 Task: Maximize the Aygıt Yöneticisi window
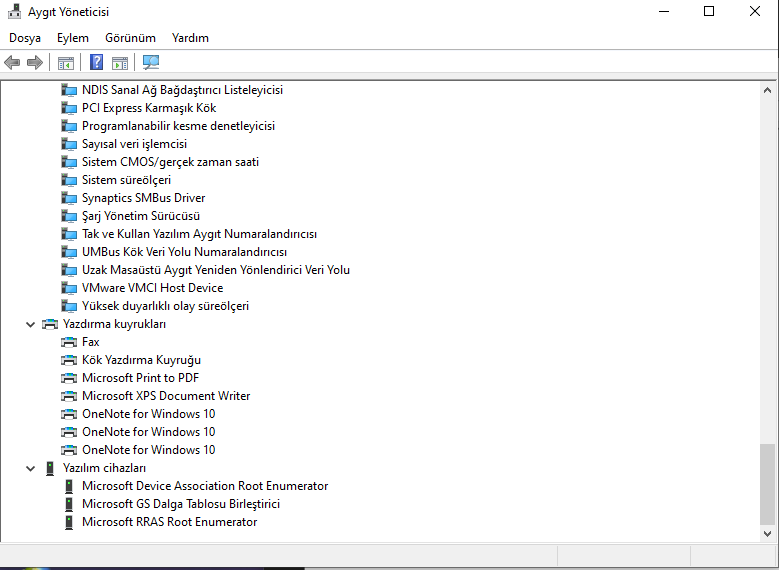(x=709, y=11)
